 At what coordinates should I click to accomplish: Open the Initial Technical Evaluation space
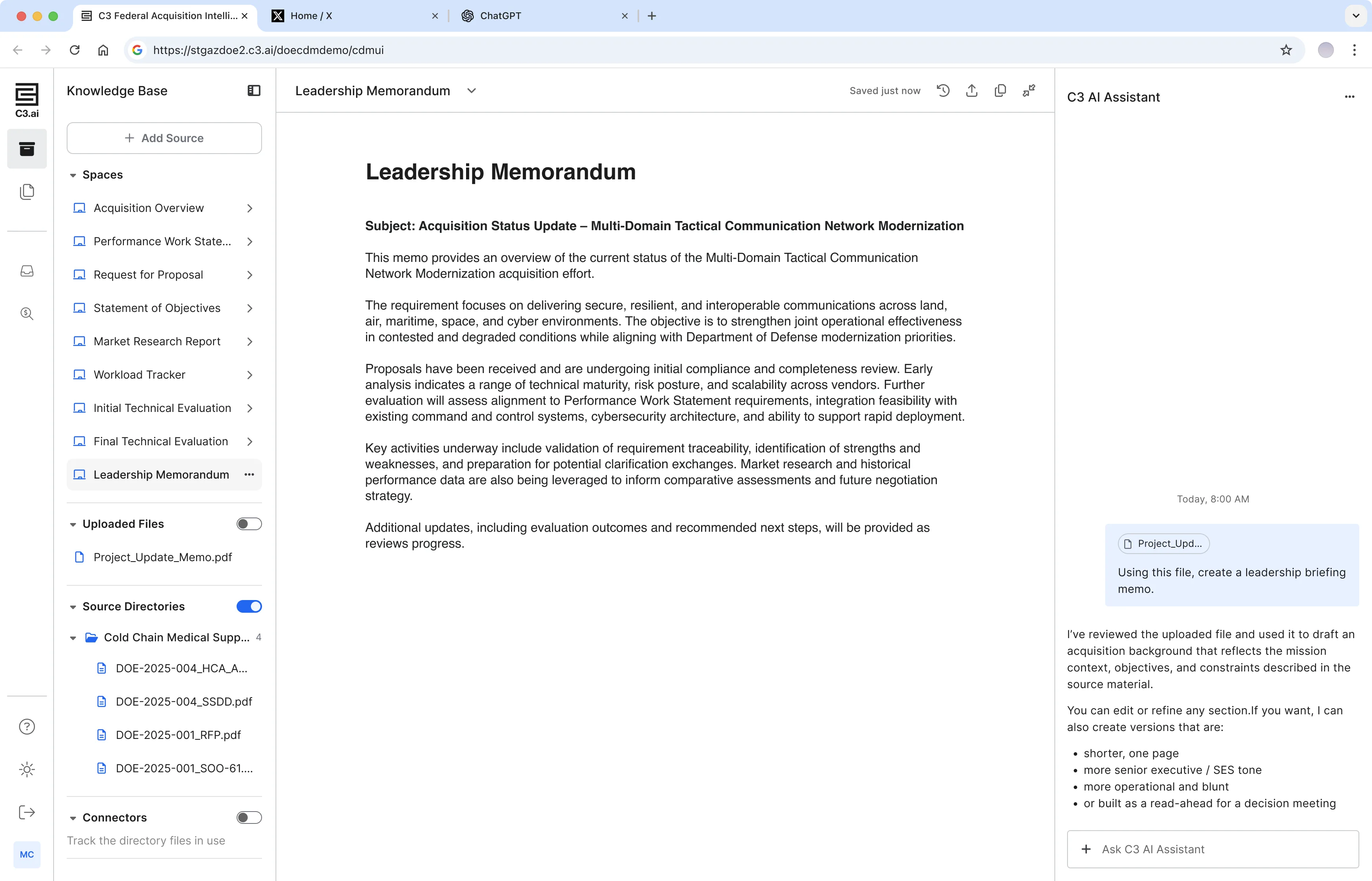pyautogui.click(x=164, y=408)
